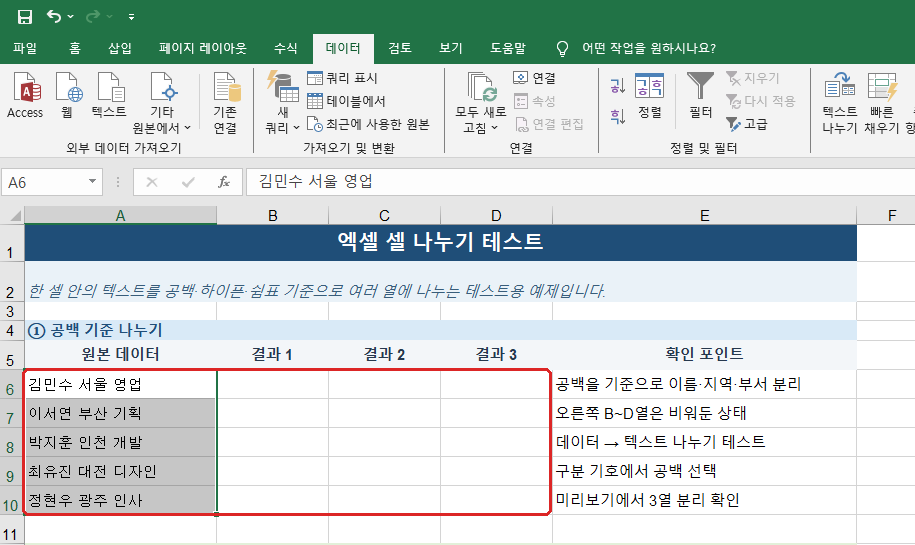
Task: Expand the Name Box dropdown arrow
Action: (x=92, y=181)
